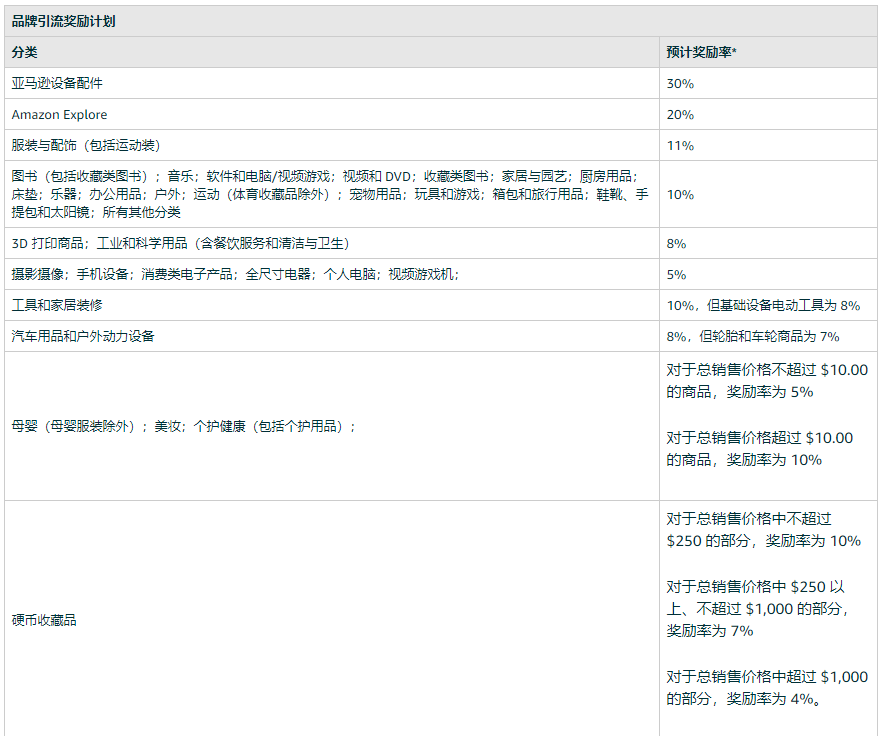Viewport: 885px width, 736px height.
Task: Select the 分类 column header
Action: (24, 52)
